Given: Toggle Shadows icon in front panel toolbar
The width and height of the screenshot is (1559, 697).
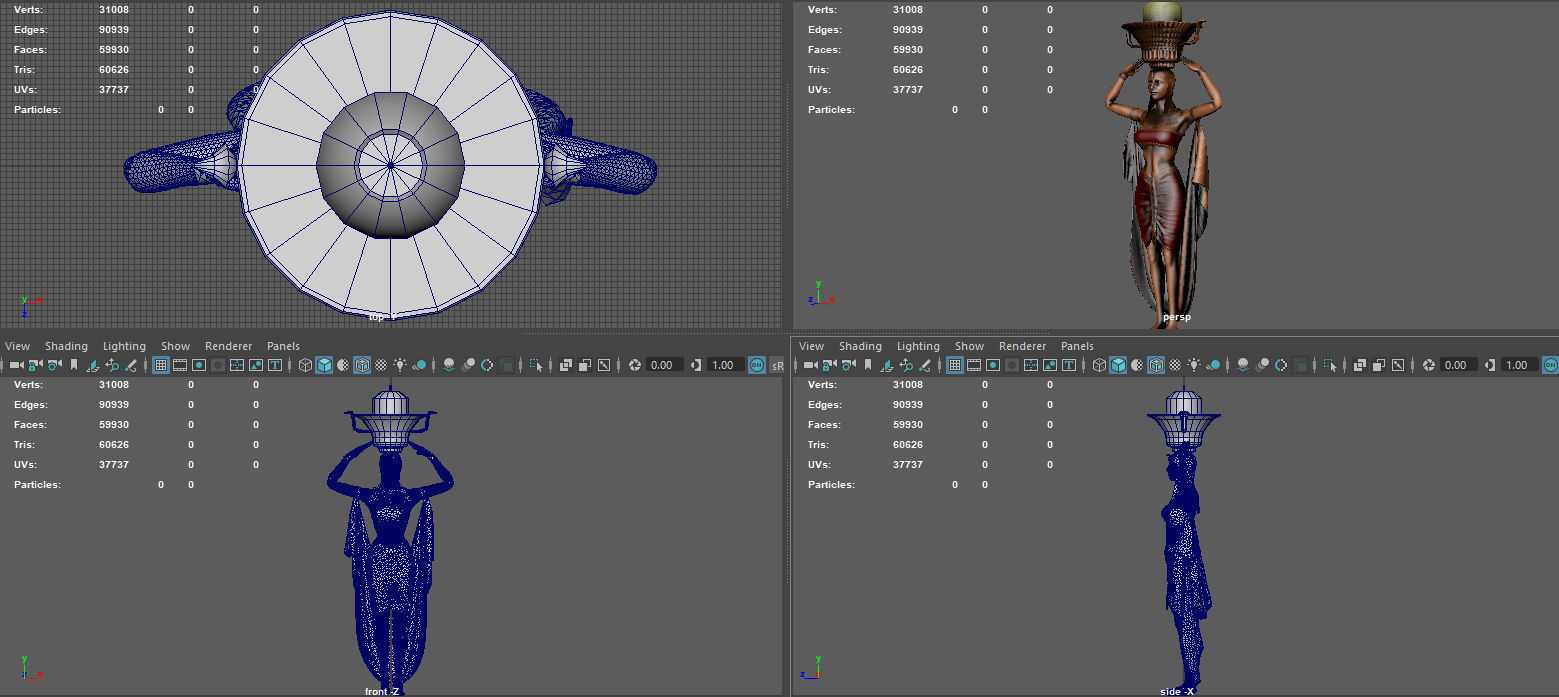Looking at the screenshot, I should point(420,365).
